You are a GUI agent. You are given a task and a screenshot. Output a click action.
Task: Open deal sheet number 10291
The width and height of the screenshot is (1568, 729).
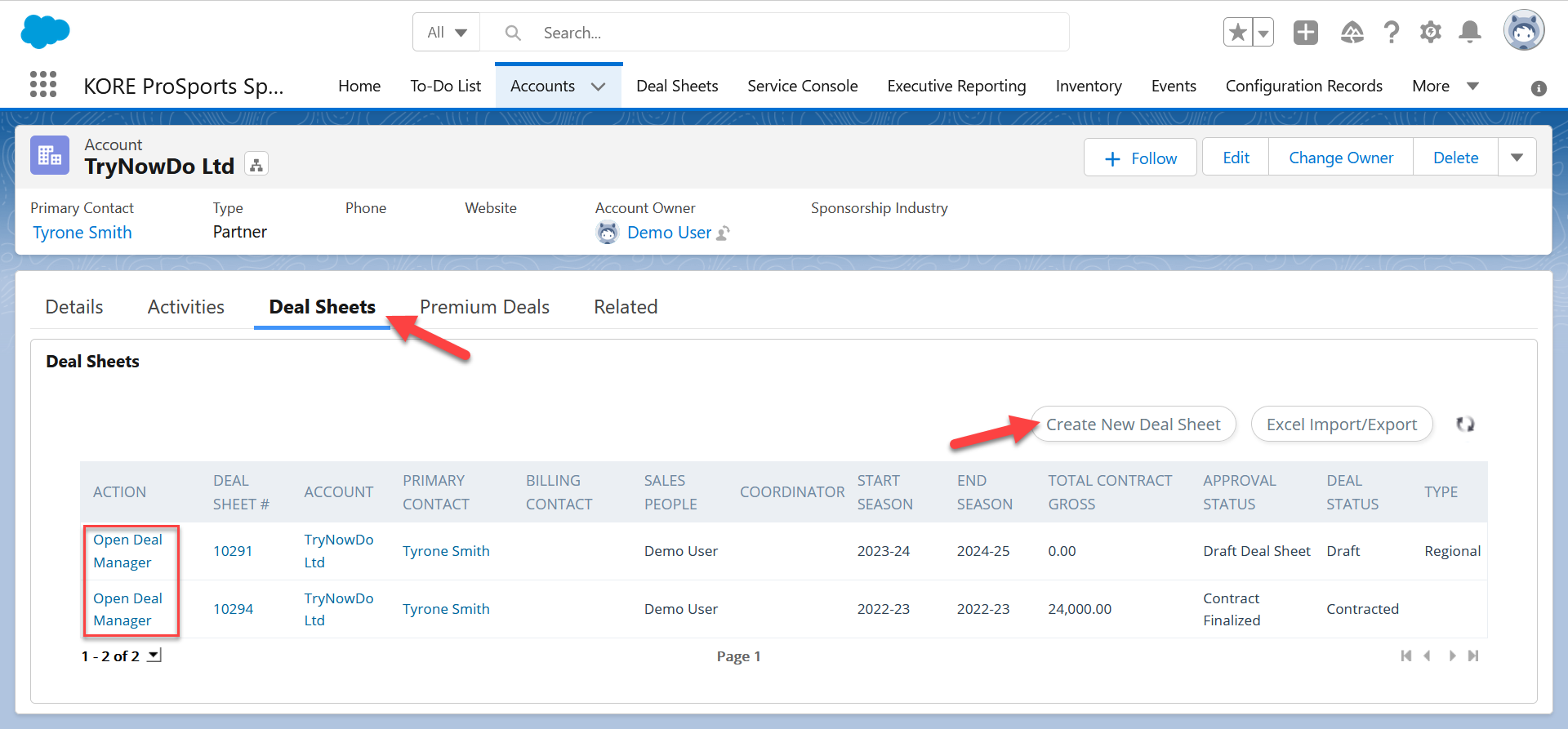tap(233, 551)
